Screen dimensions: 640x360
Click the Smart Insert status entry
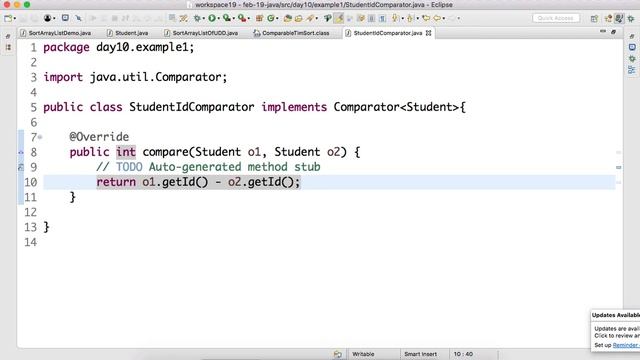420,354
